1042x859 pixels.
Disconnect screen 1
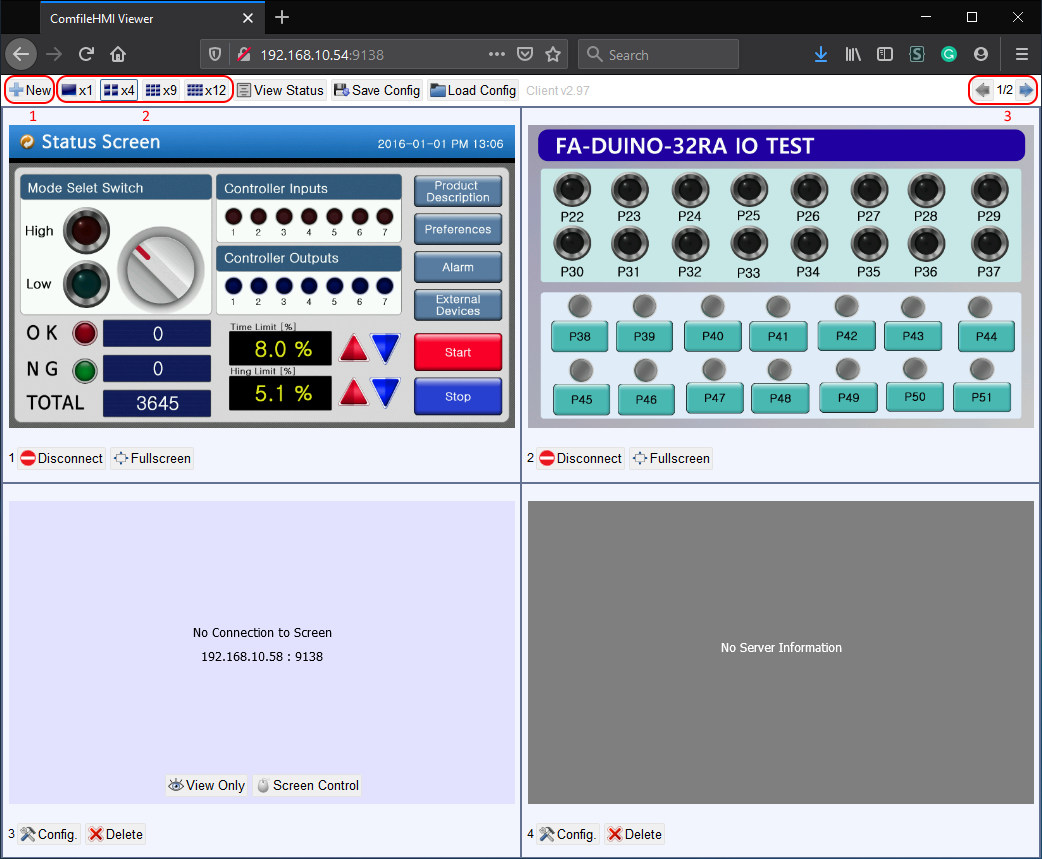click(x=62, y=458)
